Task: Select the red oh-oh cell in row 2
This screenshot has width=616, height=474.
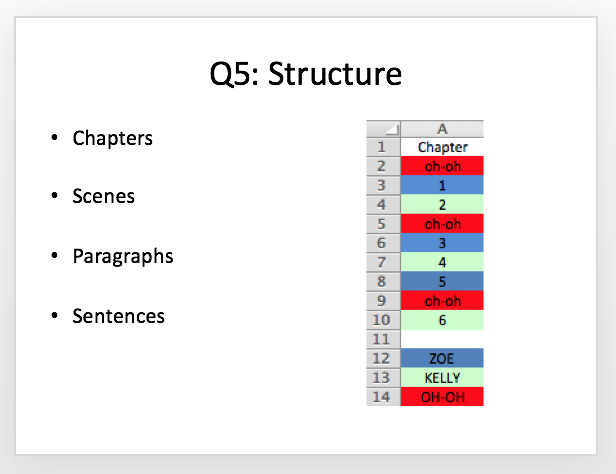Action: pyautogui.click(x=442, y=166)
